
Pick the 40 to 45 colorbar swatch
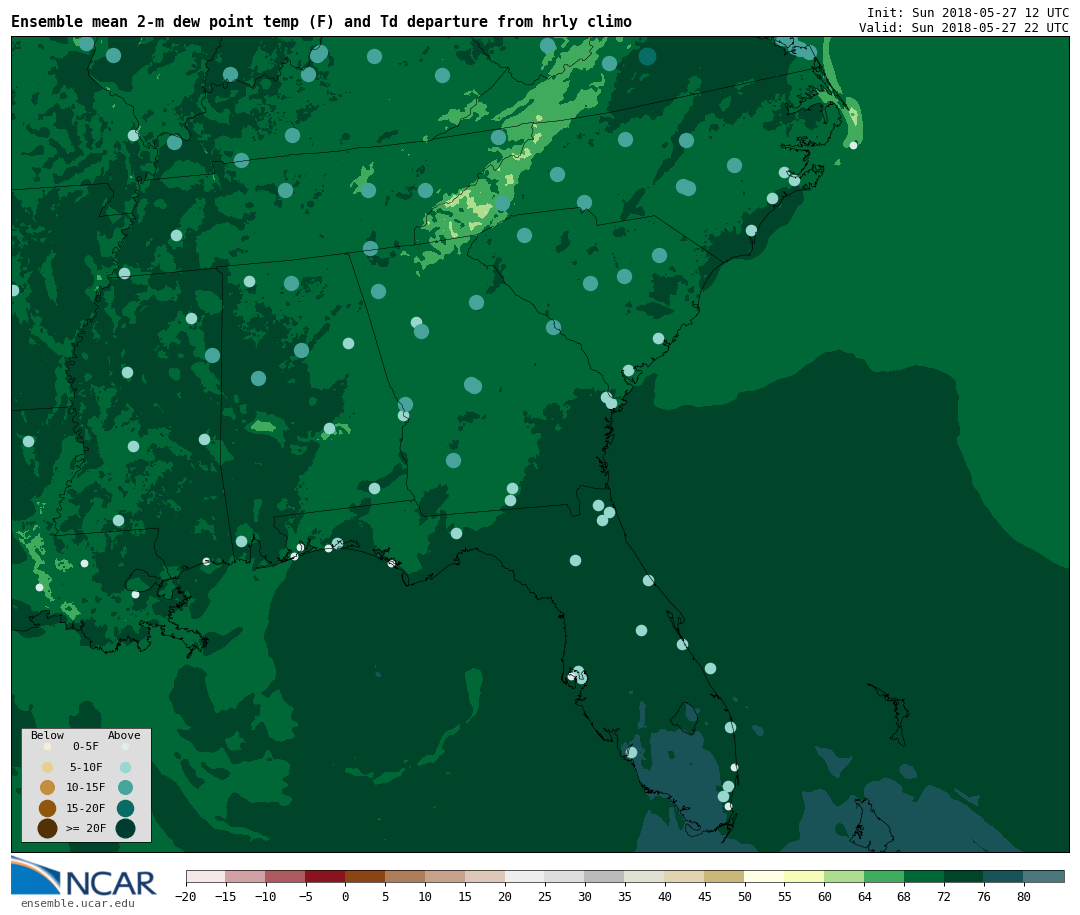(x=685, y=876)
